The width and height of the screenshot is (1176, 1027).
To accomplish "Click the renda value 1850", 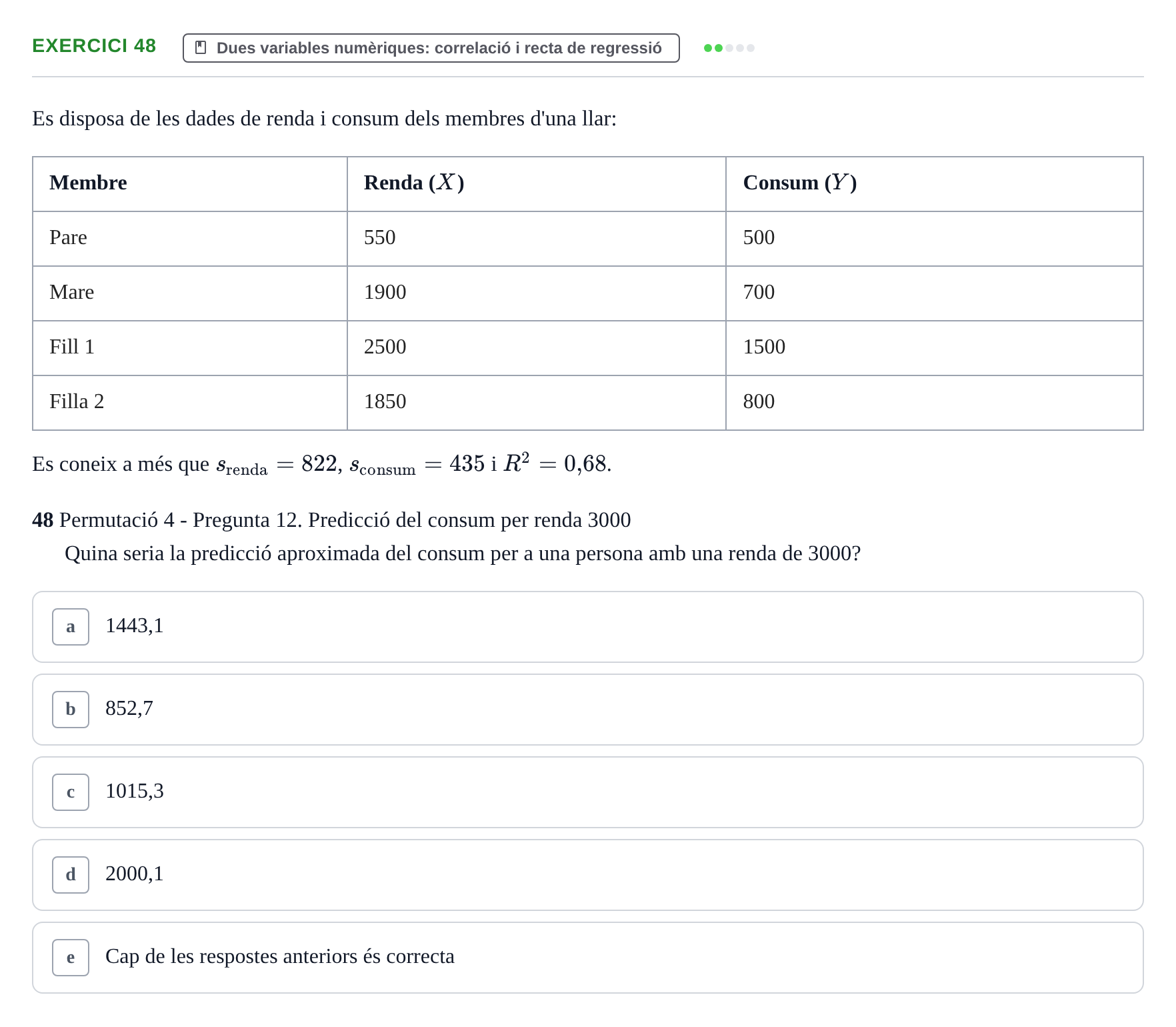I will 385,401.
